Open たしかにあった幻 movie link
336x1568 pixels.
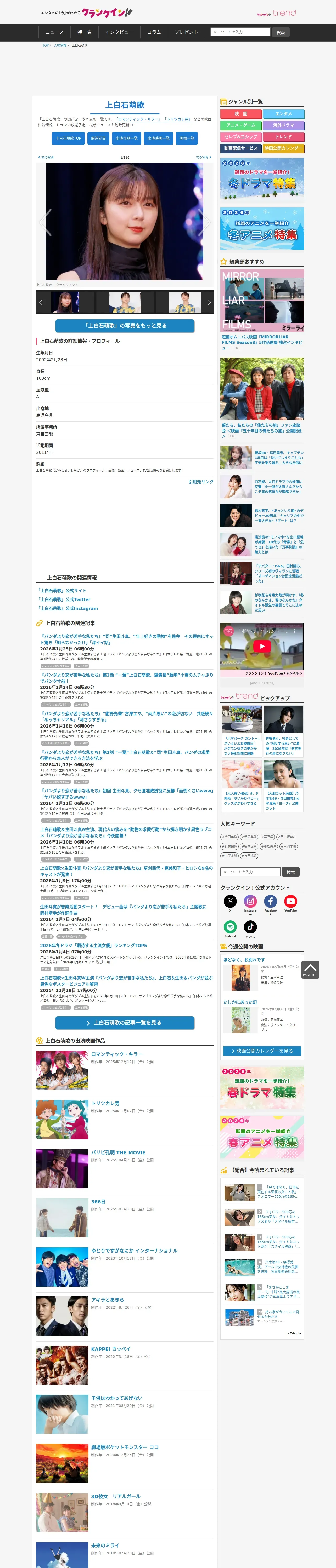point(240,1002)
